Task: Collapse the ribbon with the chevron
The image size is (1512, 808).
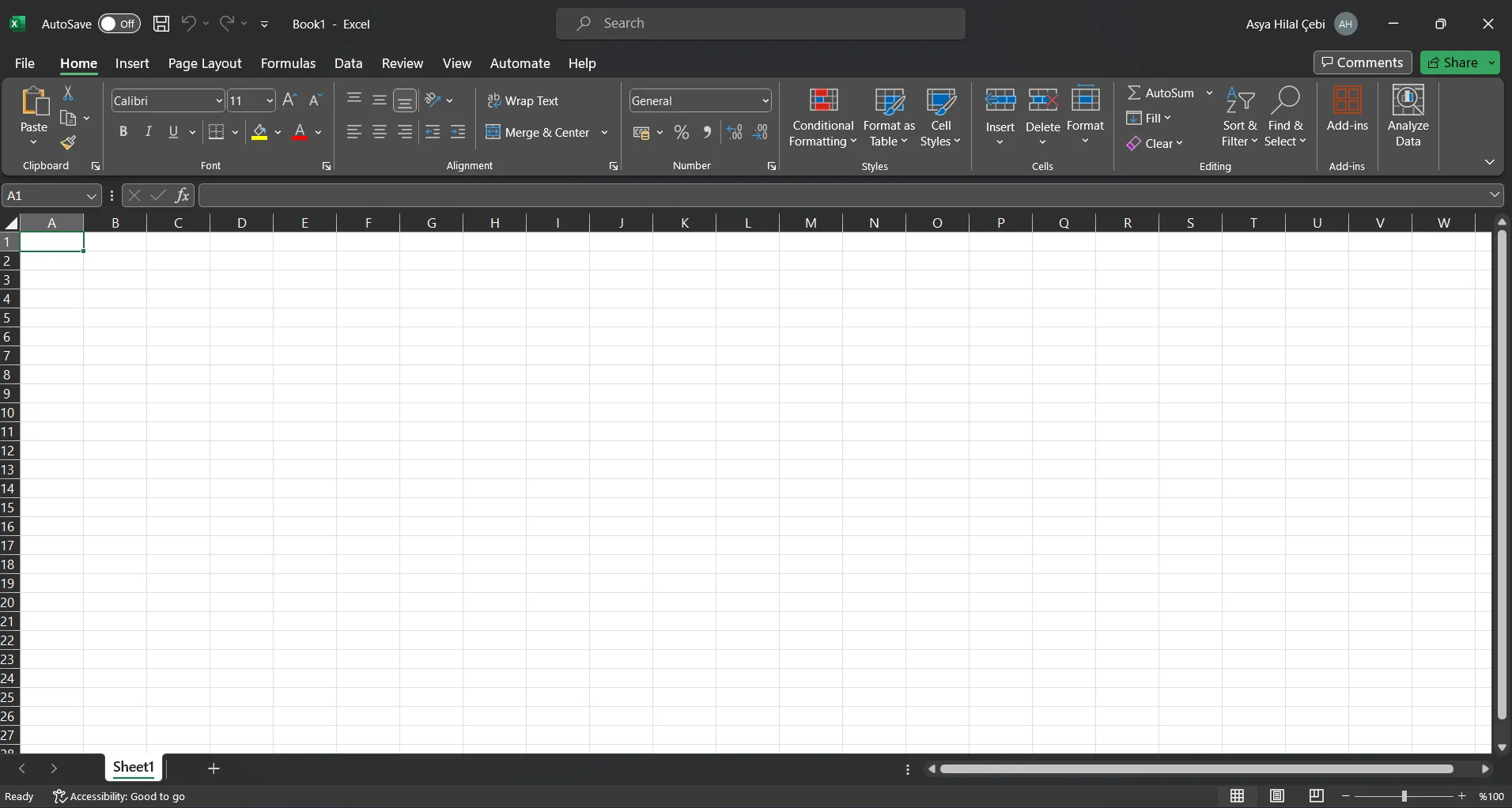Action: pos(1490,162)
